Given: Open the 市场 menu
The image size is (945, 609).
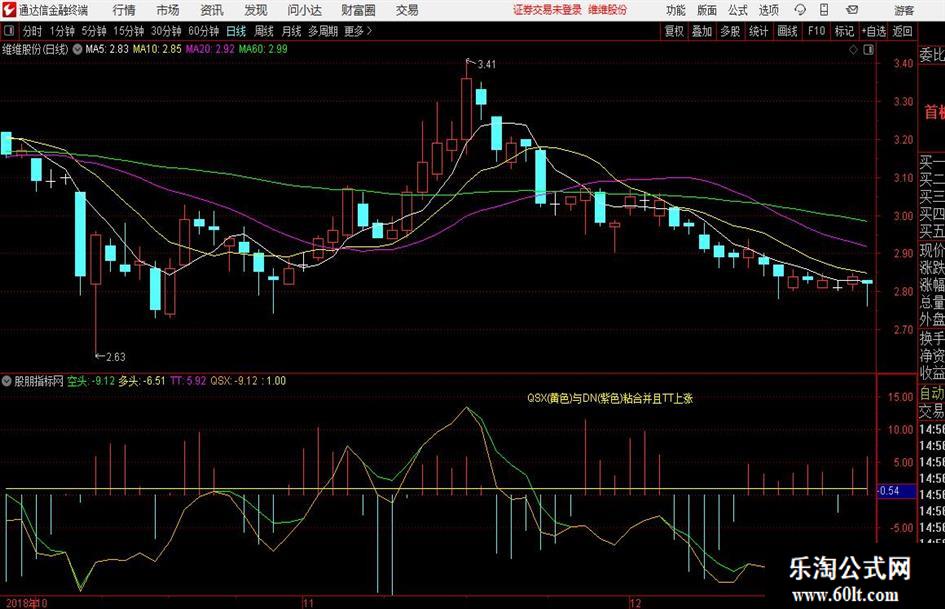Looking at the screenshot, I should tap(168, 10).
